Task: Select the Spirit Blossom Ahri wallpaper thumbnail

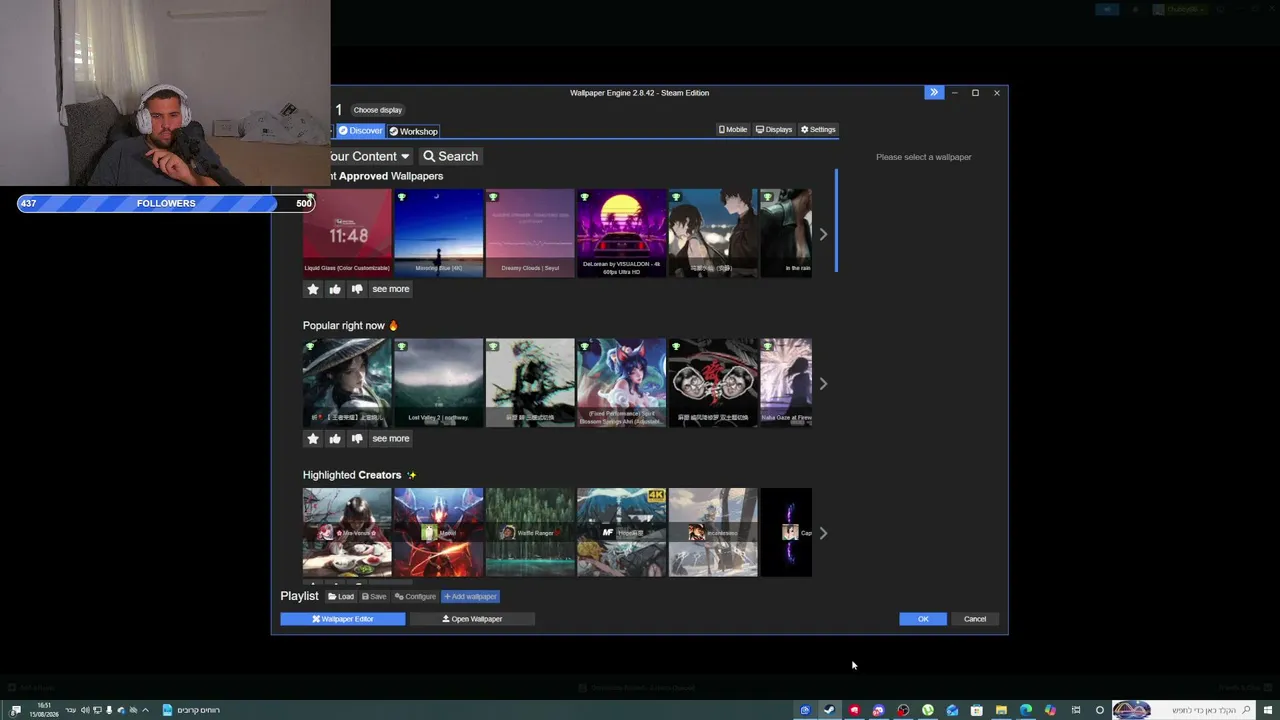Action: coord(621,382)
